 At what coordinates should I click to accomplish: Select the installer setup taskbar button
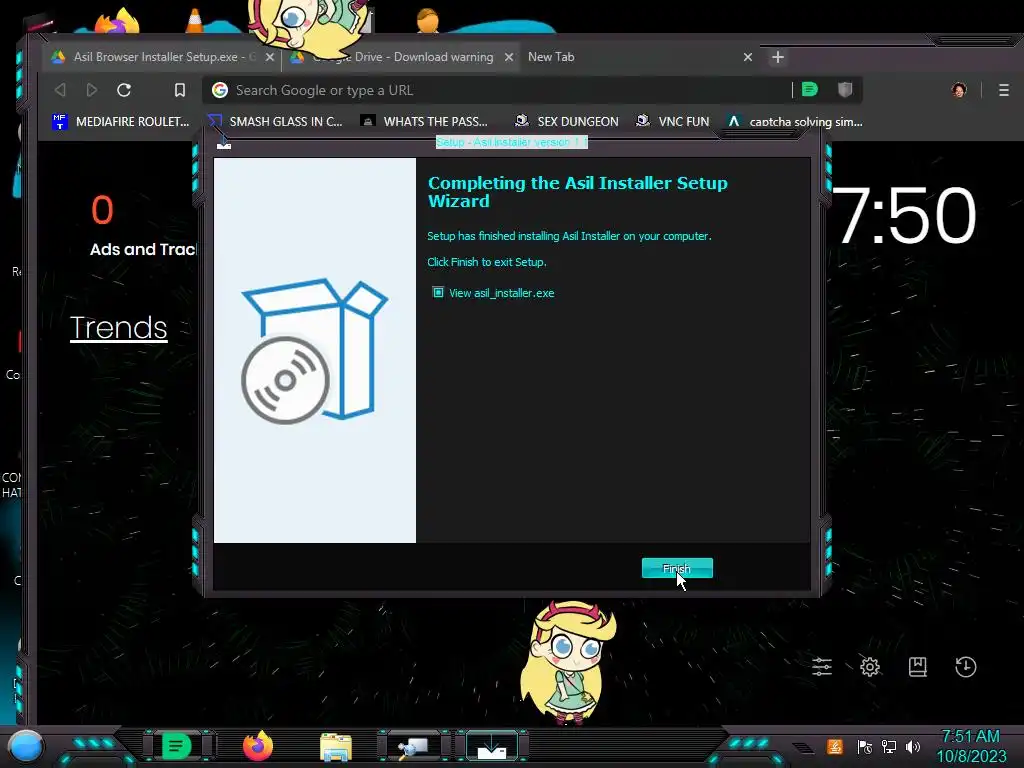coord(492,747)
